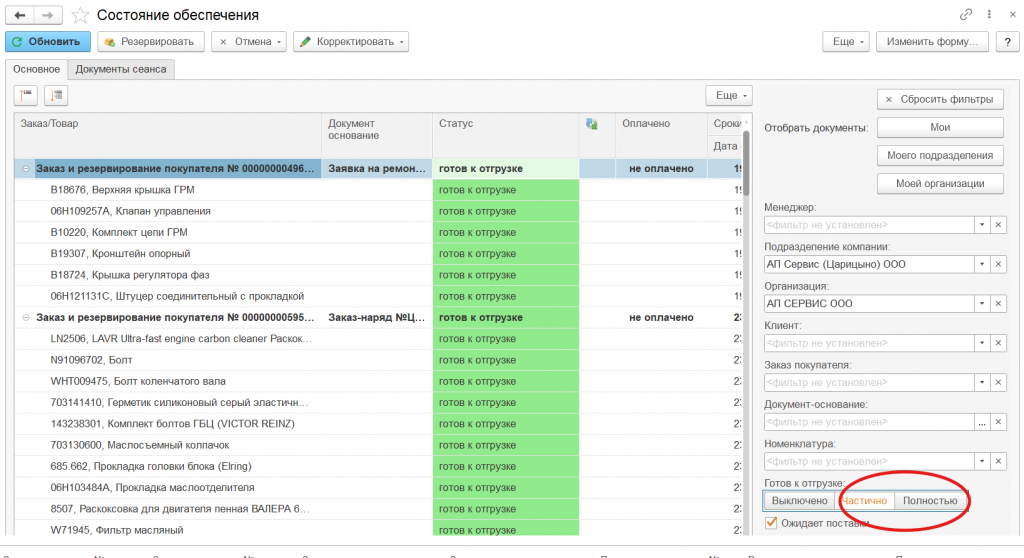Screen dimensions: 1024x558
Task: Set Готов к отгрузке to Выключено
Action: 799,501
